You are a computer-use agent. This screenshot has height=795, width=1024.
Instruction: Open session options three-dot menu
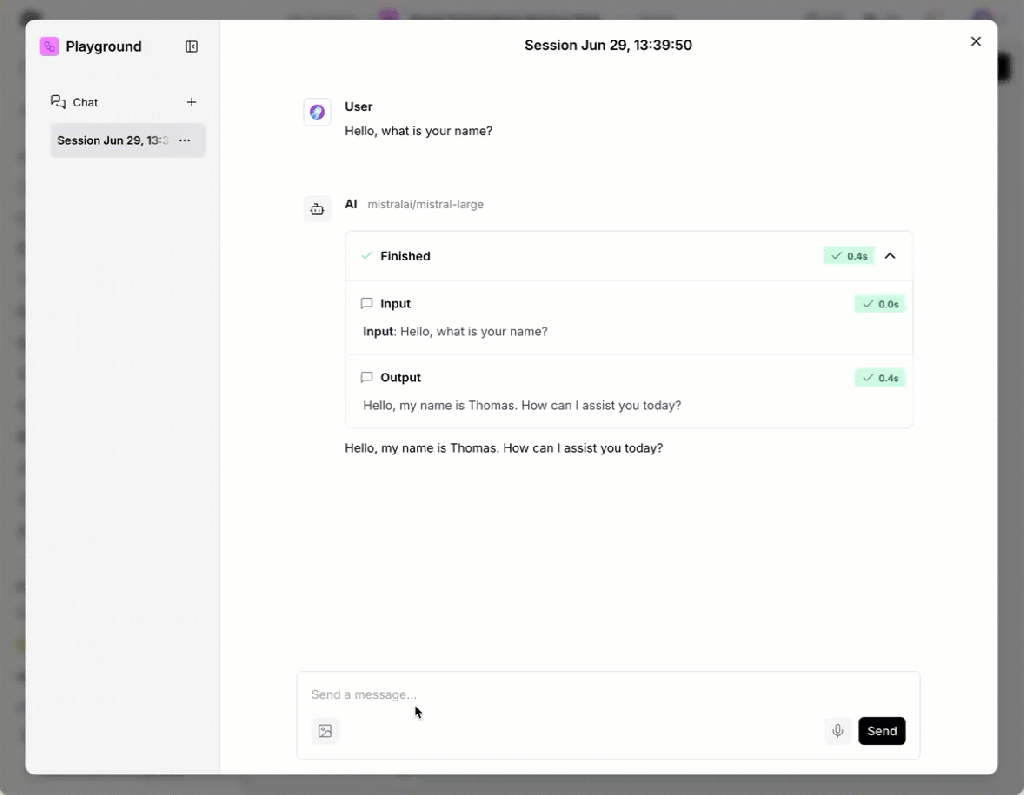coord(185,141)
